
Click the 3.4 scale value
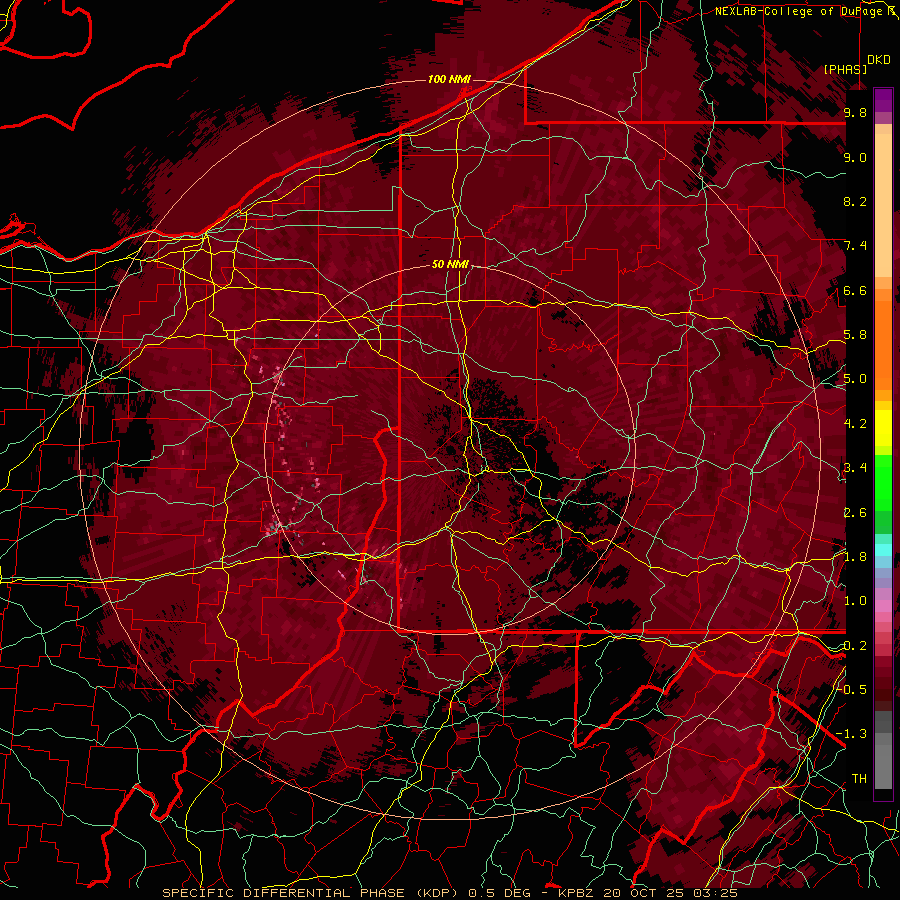pos(855,468)
